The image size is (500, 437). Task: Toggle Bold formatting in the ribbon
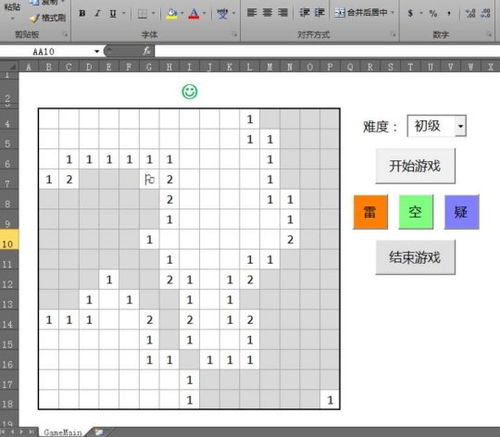pos(82,13)
